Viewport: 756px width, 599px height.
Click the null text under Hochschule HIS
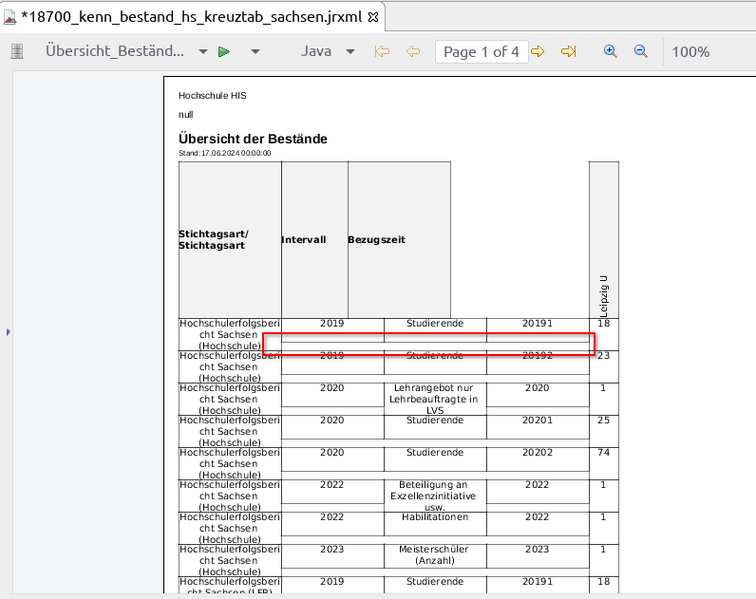point(186,115)
